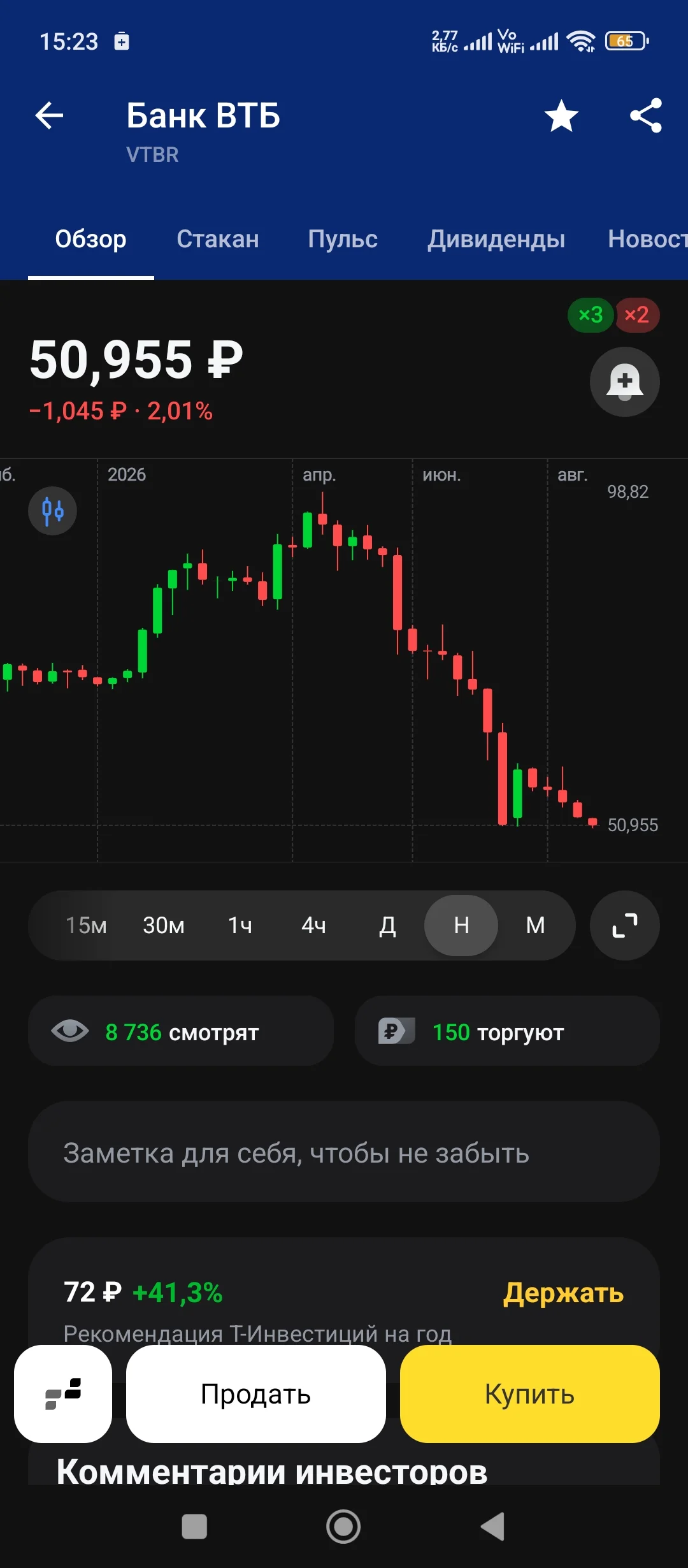Screen dimensions: 688x1568
Task: Open the Дивиденды tab
Action: pos(496,239)
